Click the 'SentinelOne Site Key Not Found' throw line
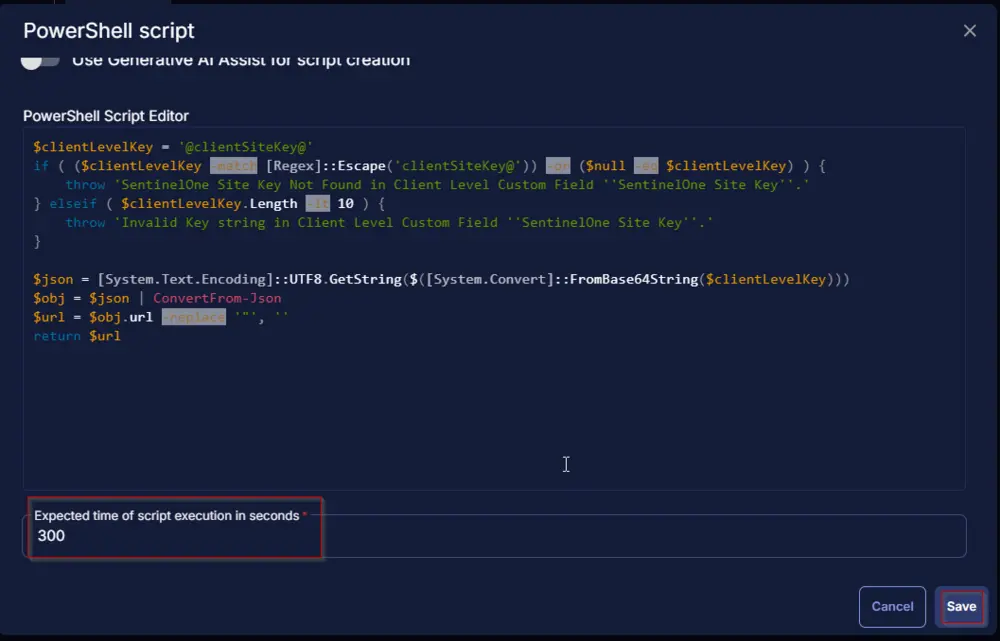Viewport: 1000px width, 641px height. point(437,185)
